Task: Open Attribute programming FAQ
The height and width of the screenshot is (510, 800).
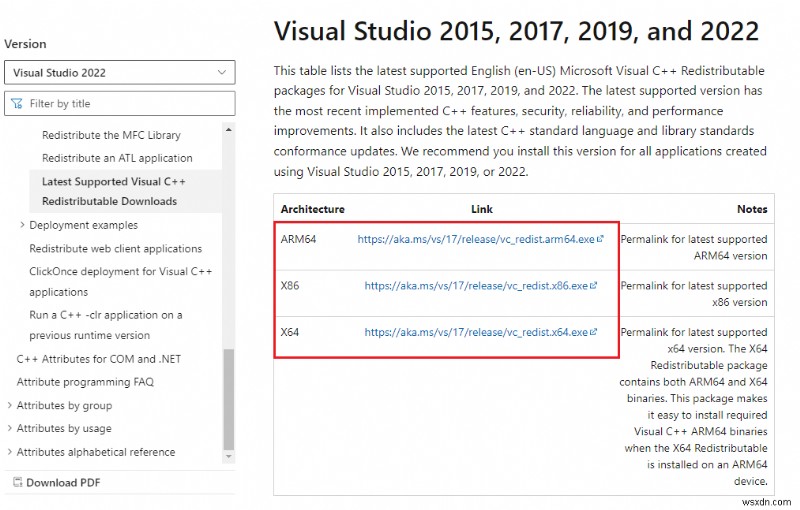Action: 85,382
